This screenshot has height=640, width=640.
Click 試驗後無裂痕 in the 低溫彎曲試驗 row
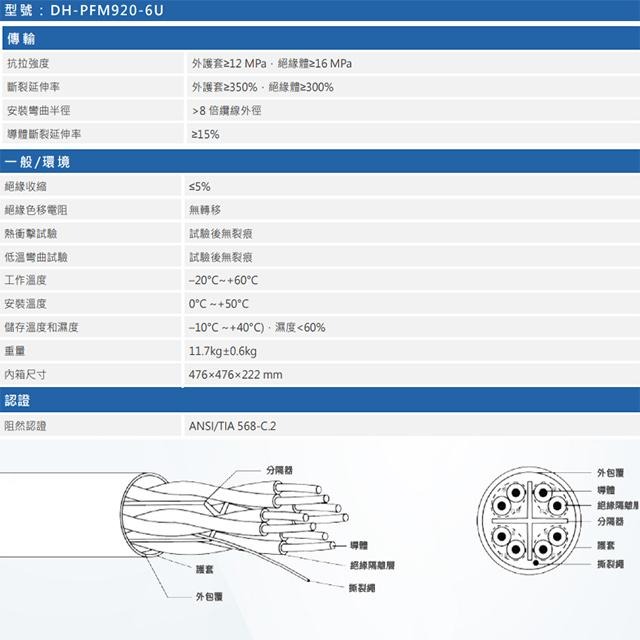(x=220, y=257)
